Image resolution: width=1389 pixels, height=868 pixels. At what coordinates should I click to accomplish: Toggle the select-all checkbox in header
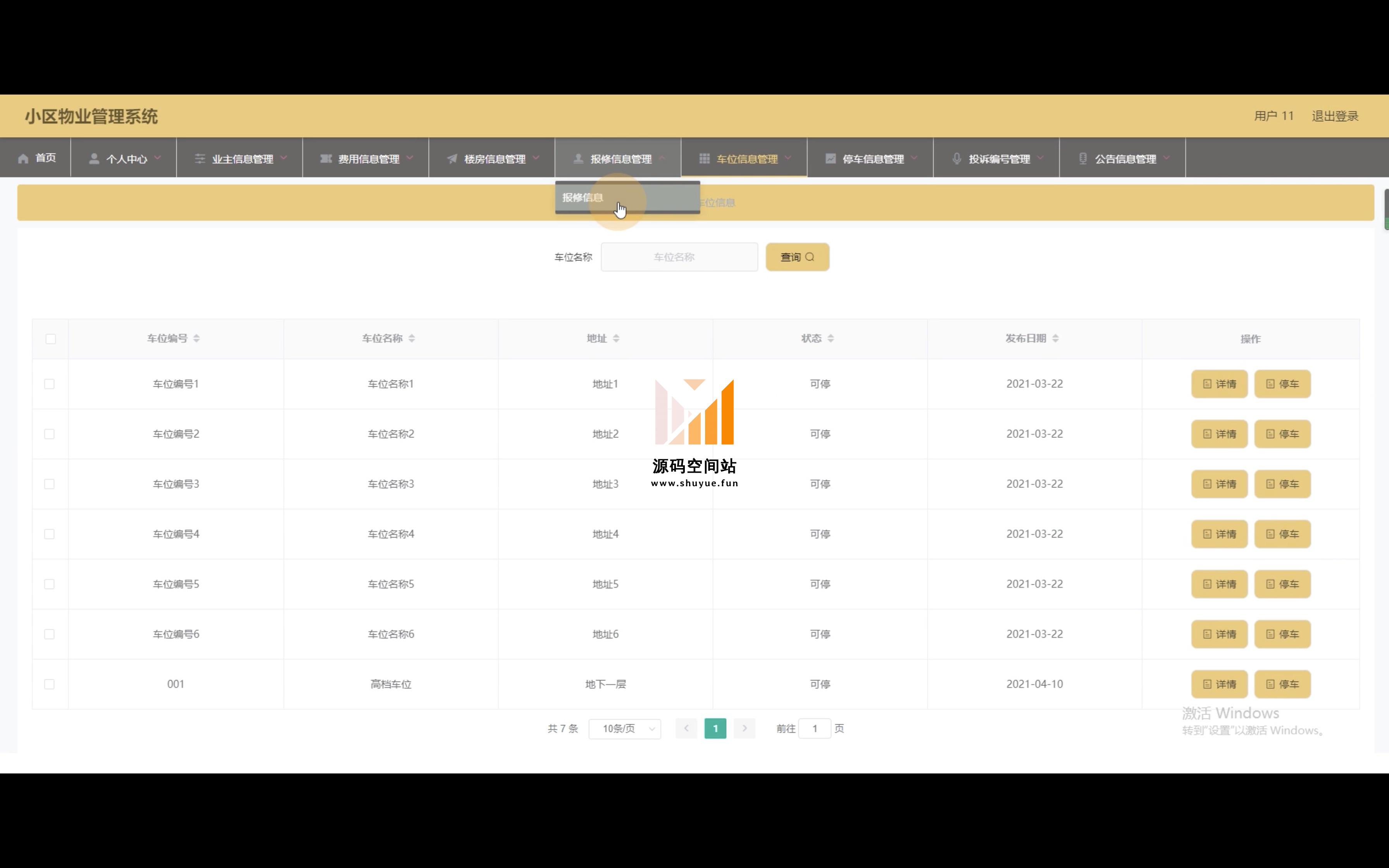[x=50, y=339]
